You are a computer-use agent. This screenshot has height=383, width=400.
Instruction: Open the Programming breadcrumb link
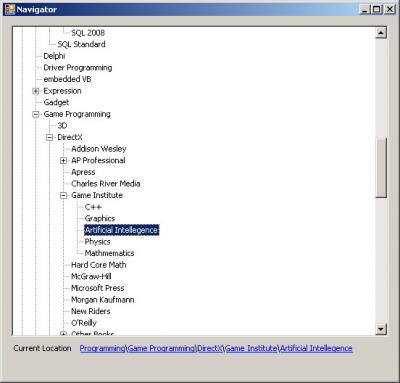coord(102,348)
